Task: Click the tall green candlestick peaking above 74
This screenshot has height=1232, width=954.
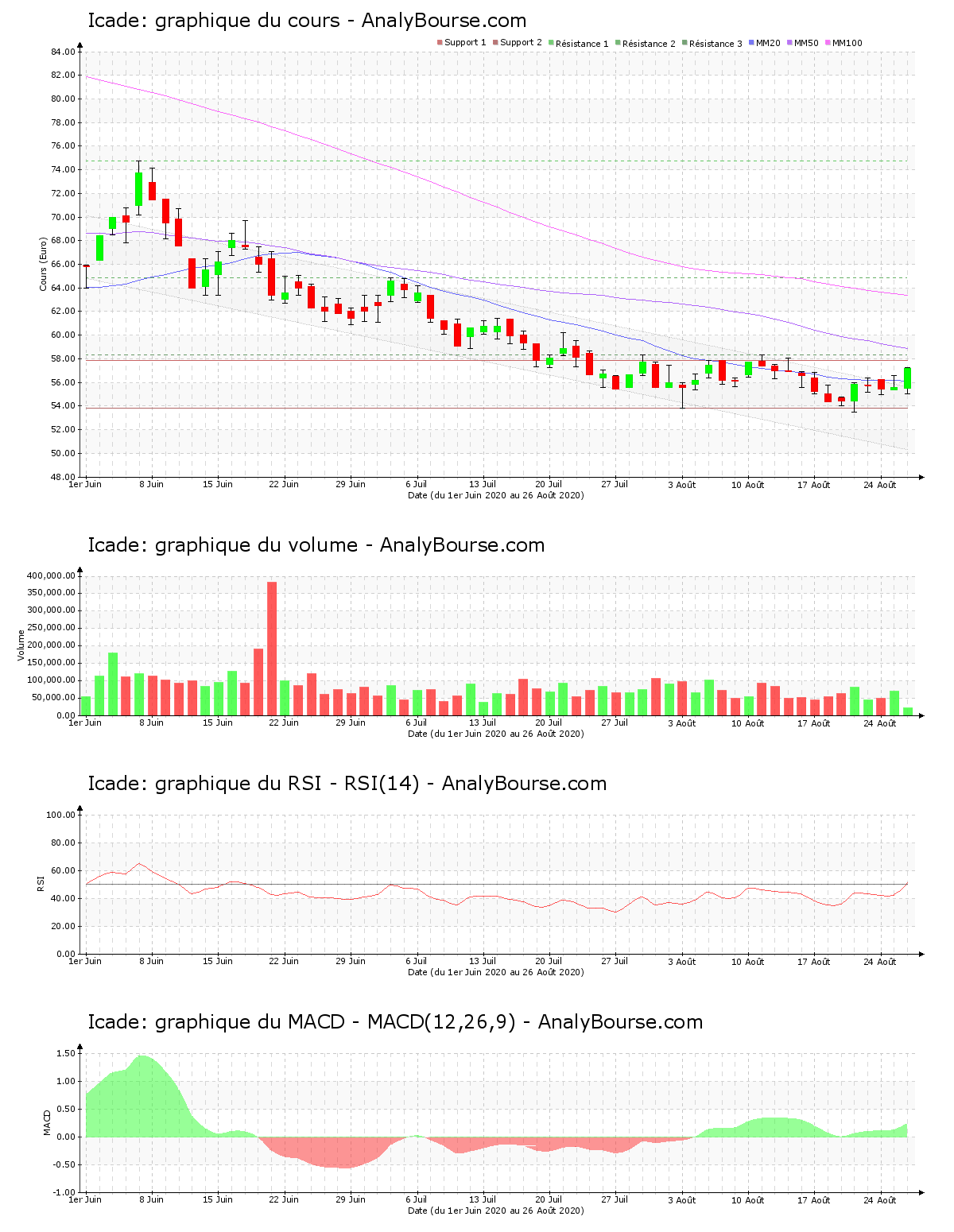Action: tap(138, 188)
